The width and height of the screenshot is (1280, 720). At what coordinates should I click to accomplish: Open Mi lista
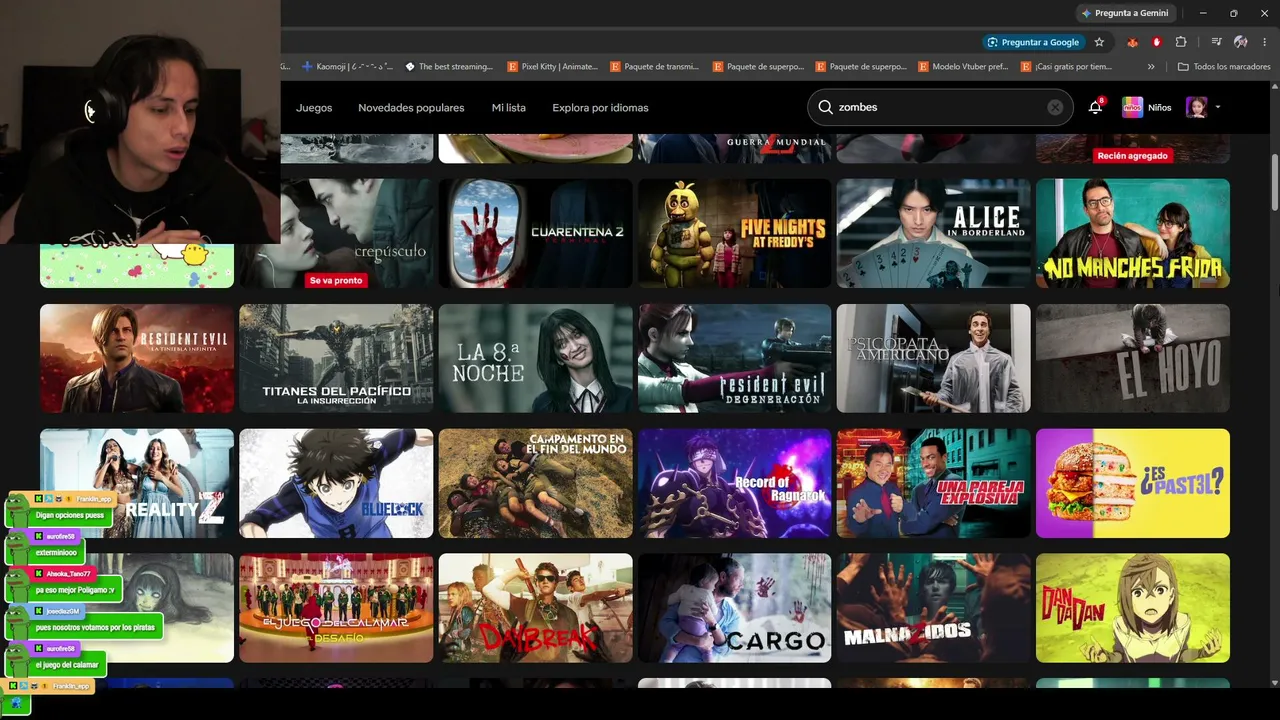(508, 107)
